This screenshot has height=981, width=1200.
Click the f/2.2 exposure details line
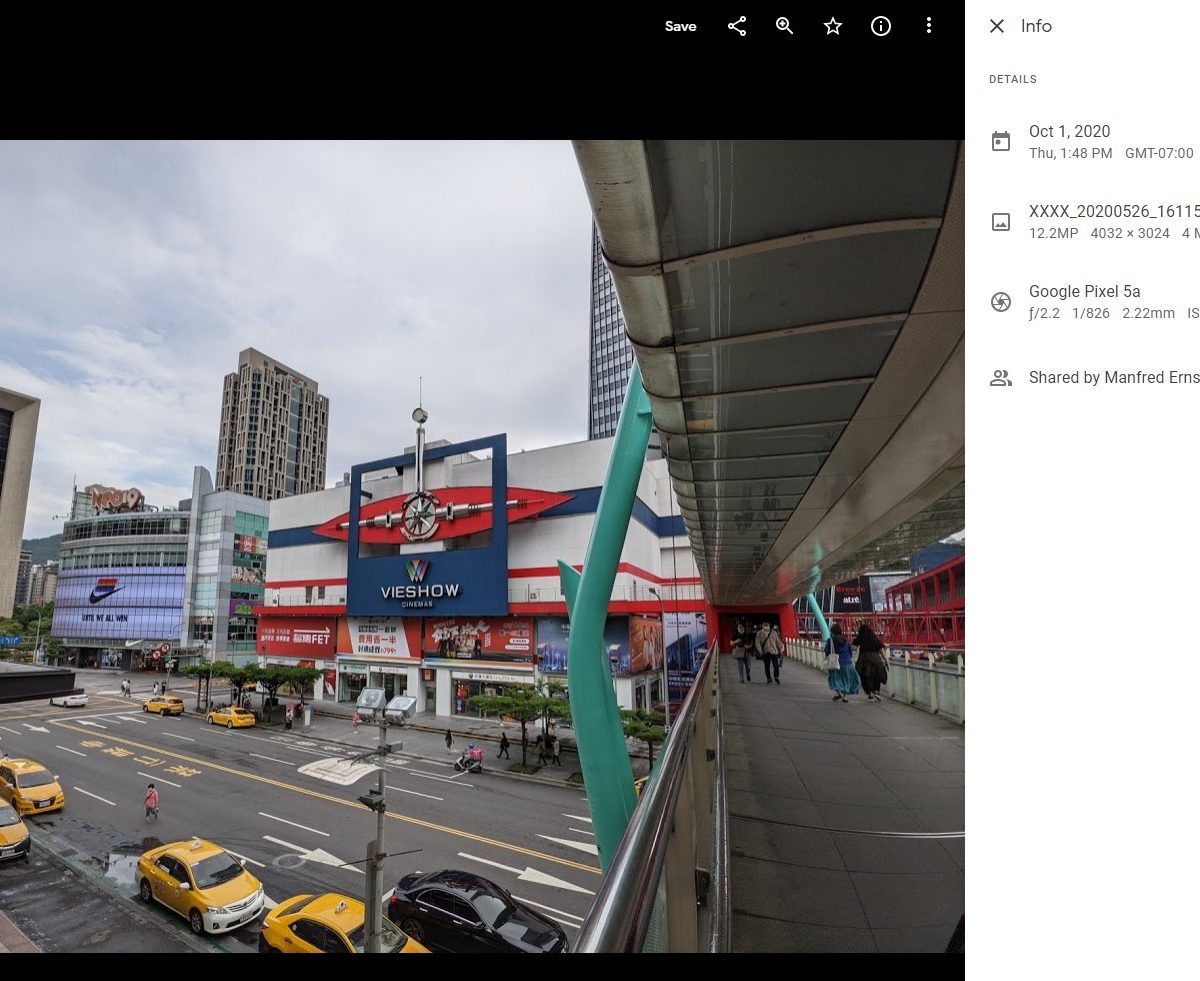[1102, 314]
